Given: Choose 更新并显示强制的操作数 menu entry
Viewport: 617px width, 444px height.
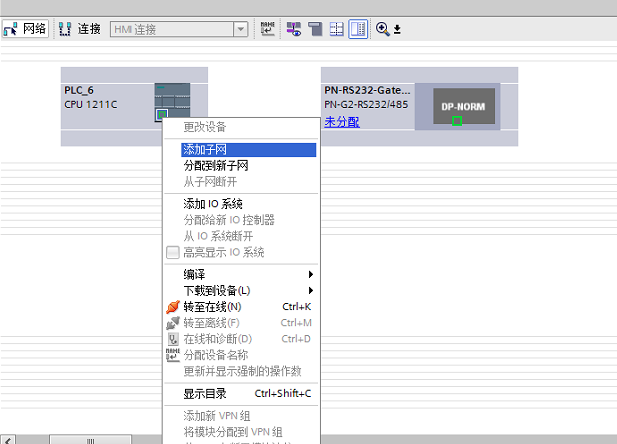Looking at the screenshot, I should (x=241, y=371).
